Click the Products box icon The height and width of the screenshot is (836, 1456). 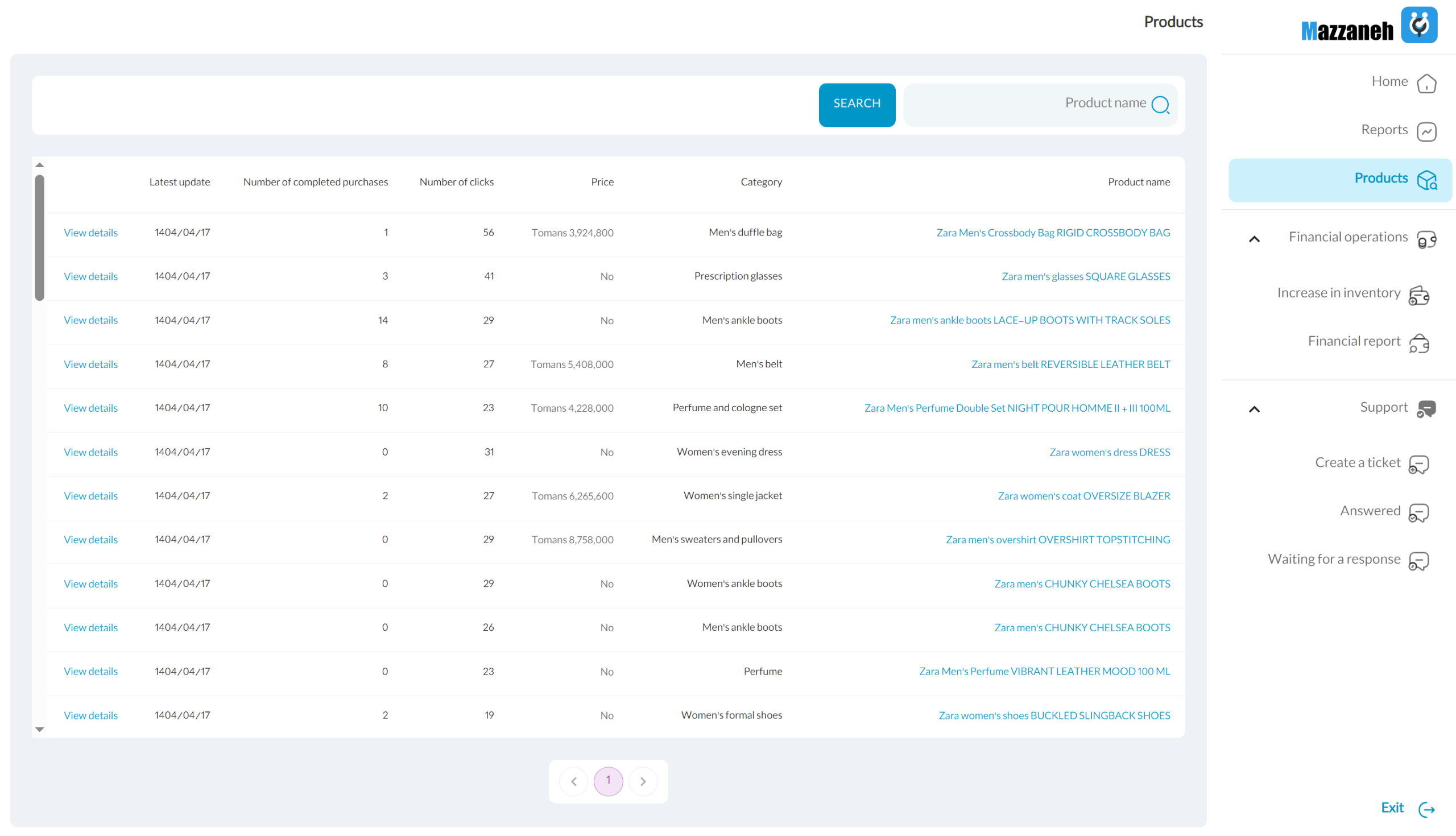click(x=1426, y=180)
